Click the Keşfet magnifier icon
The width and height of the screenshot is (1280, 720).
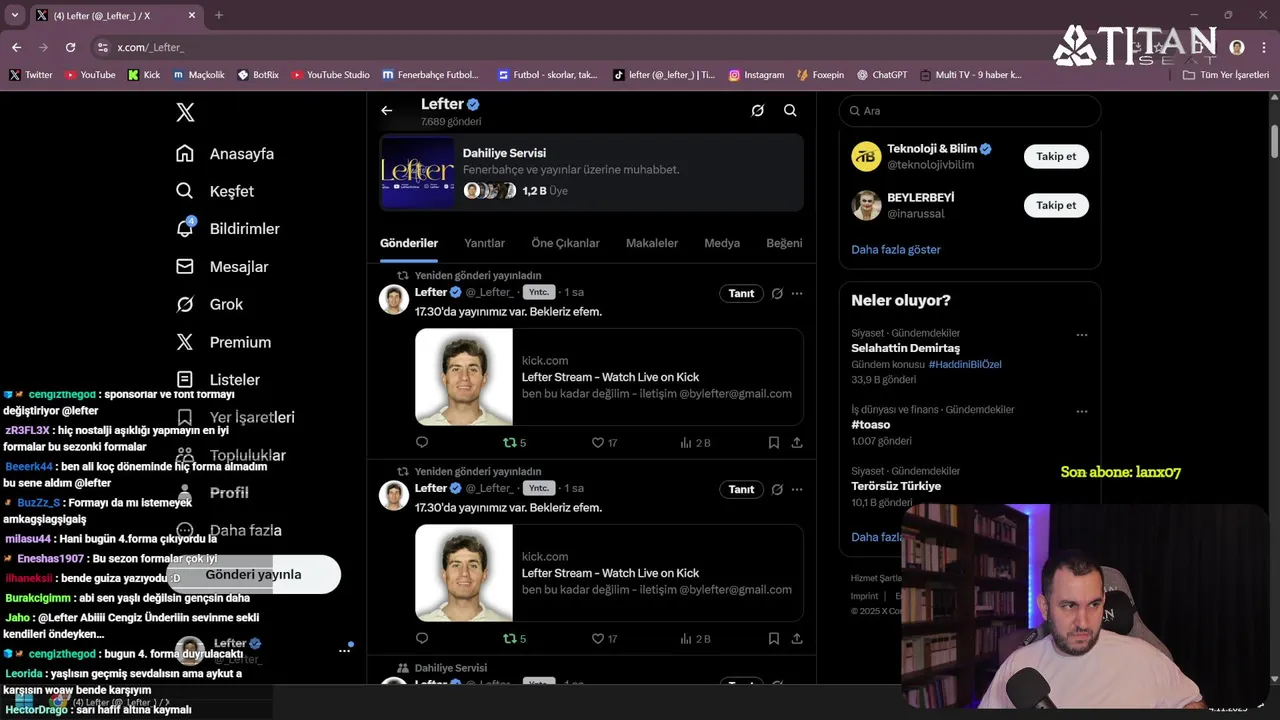185,191
